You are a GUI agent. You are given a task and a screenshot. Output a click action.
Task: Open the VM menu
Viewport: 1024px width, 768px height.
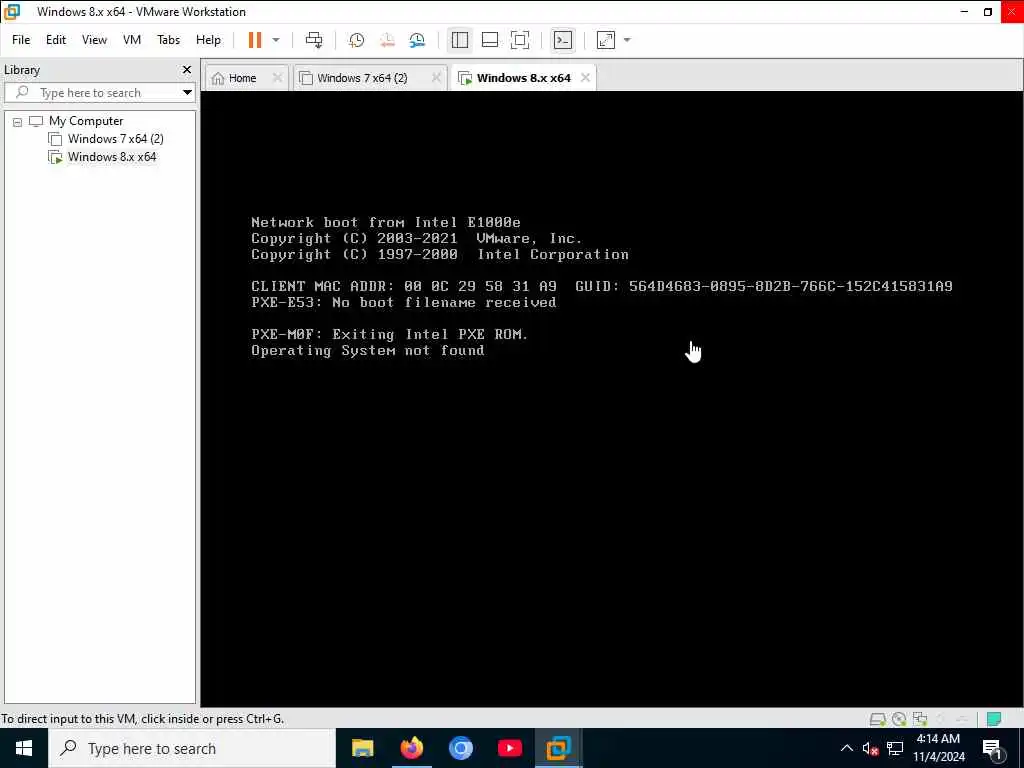point(132,40)
